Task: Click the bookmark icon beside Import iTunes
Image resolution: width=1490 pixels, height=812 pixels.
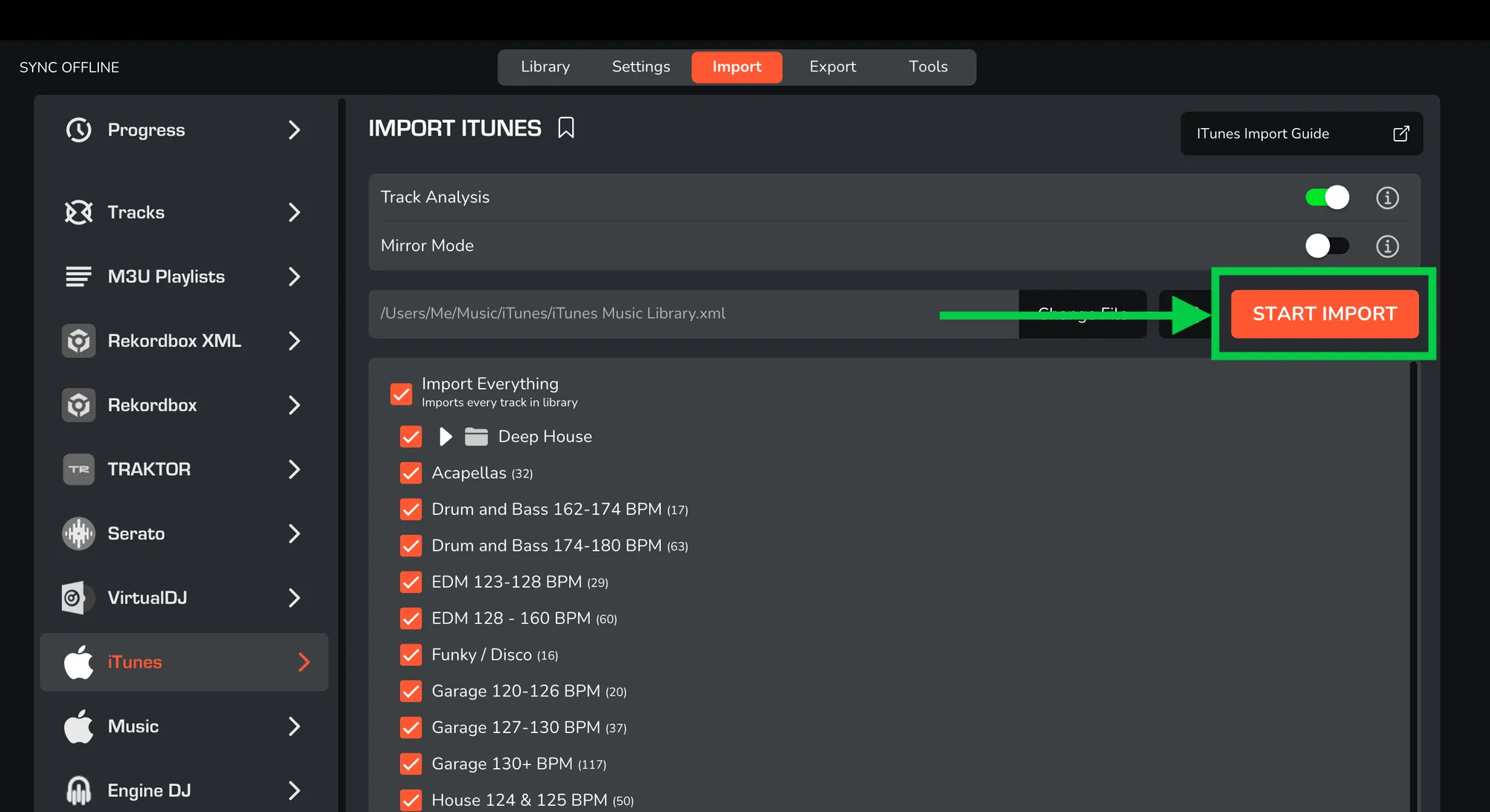Action: 566,128
